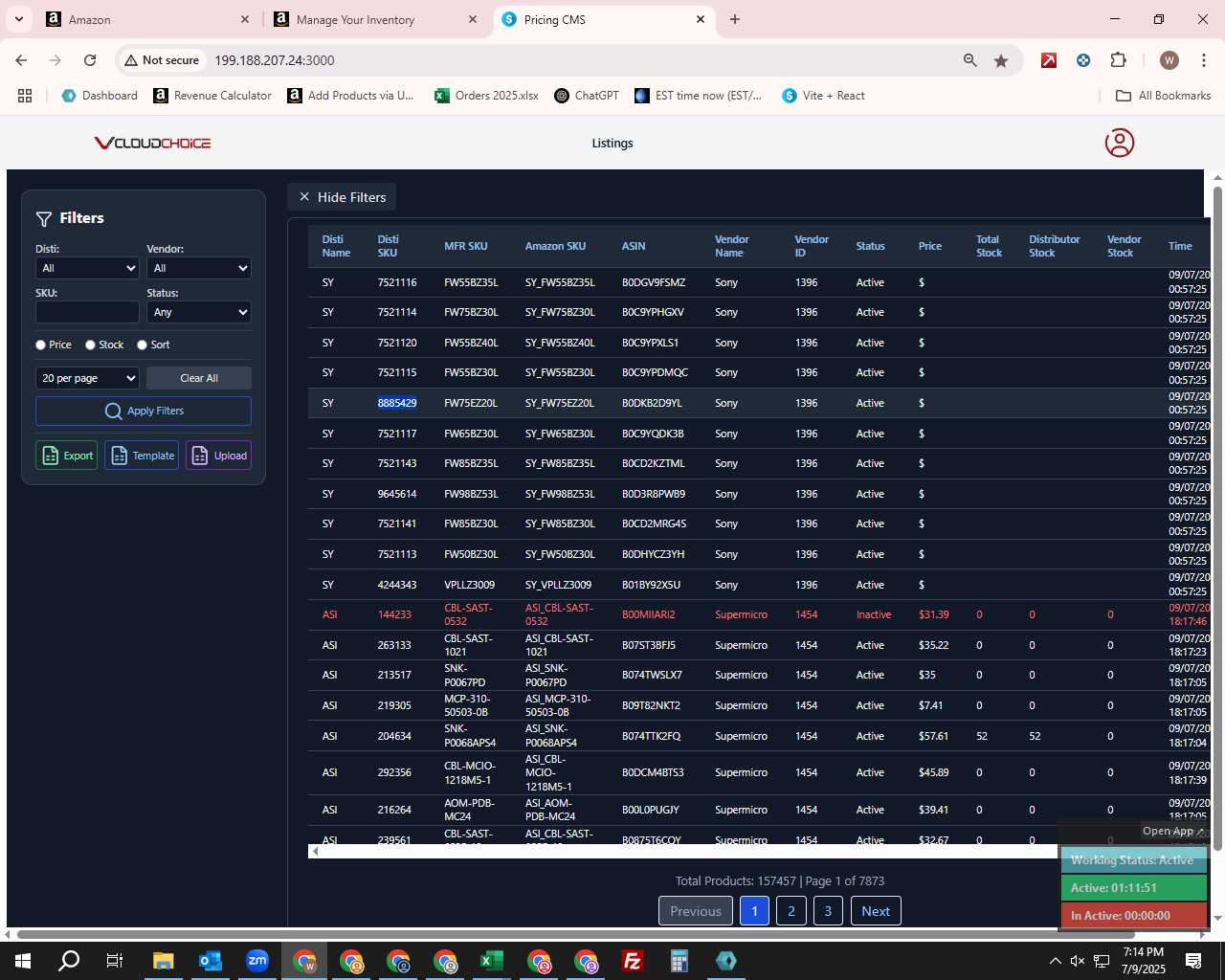
Task: Click the Hide Filters button
Action: click(342, 197)
